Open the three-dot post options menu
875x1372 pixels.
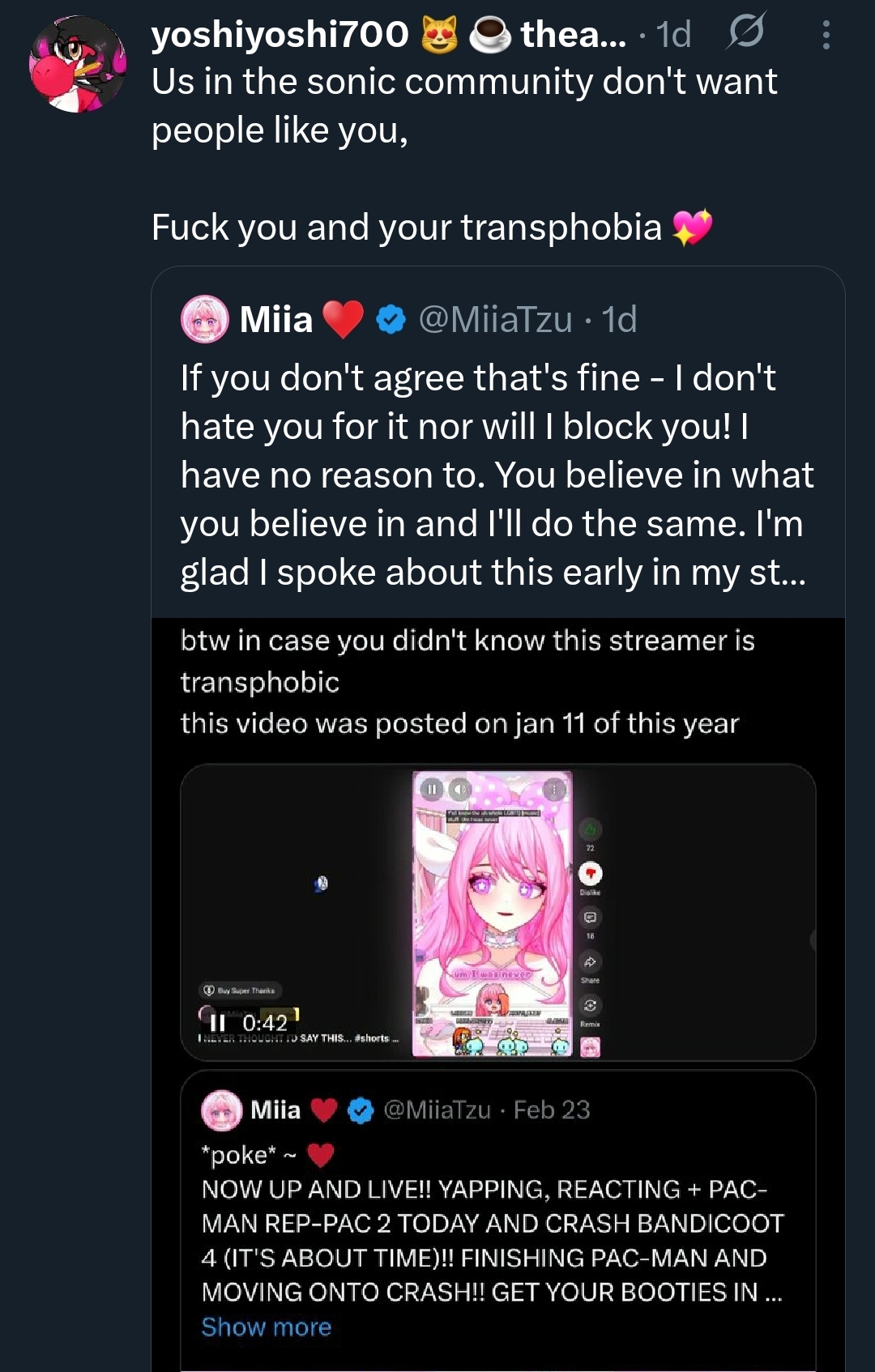pos(826,35)
